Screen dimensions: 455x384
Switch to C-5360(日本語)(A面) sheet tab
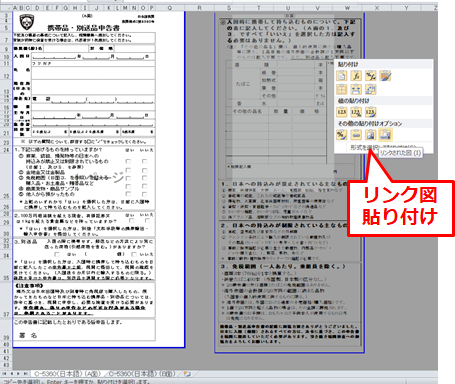pyautogui.click(x=67, y=374)
